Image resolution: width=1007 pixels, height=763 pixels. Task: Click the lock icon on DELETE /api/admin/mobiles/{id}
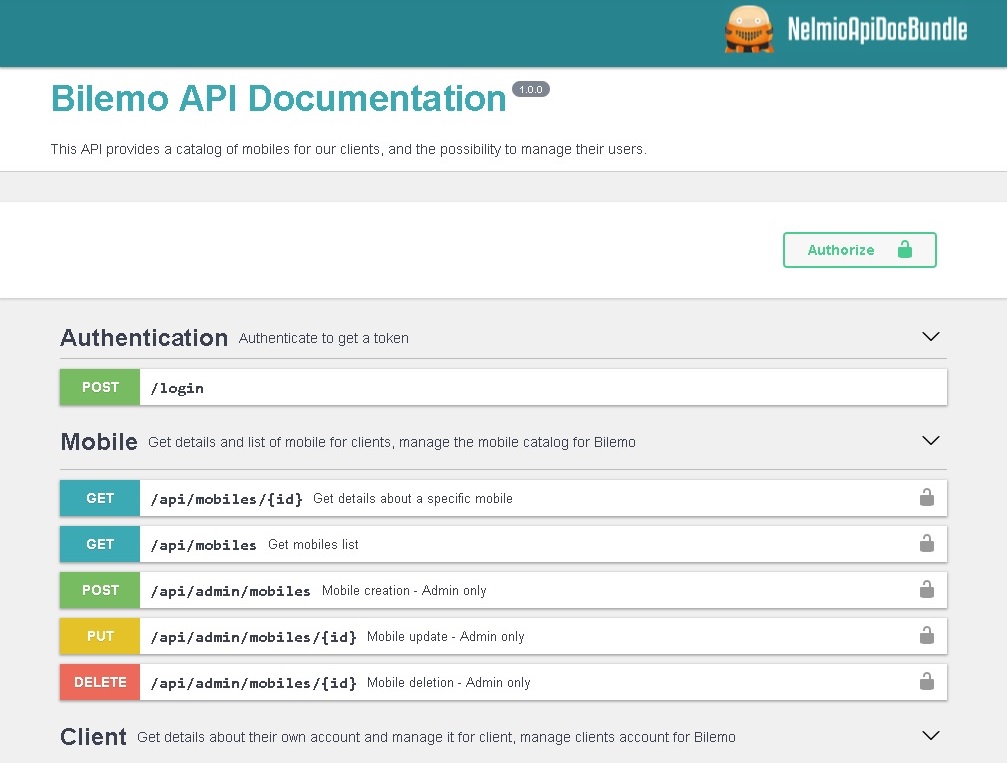926,681
